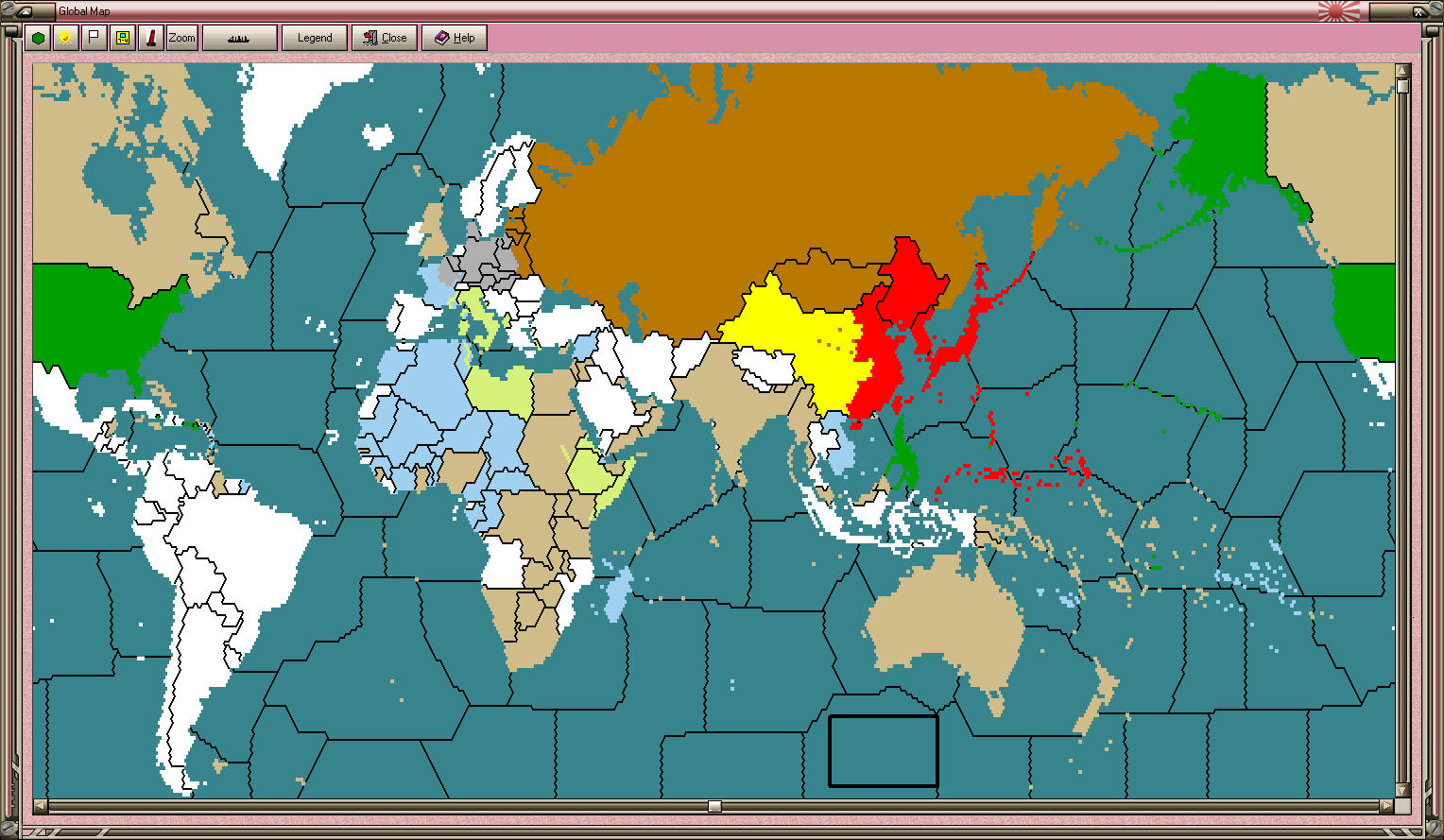This screenshot has height=840, width=1444.
Task: Click the vertical scrollbar down arrow
Action: 1402,791
